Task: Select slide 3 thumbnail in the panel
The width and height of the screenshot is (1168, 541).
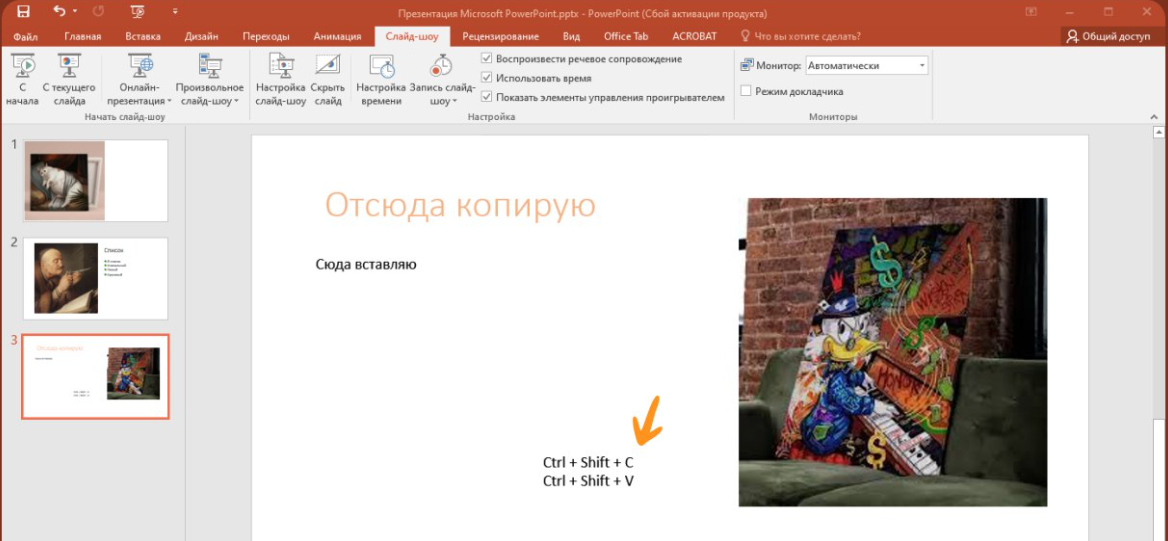Action: (x=96, y=376)
